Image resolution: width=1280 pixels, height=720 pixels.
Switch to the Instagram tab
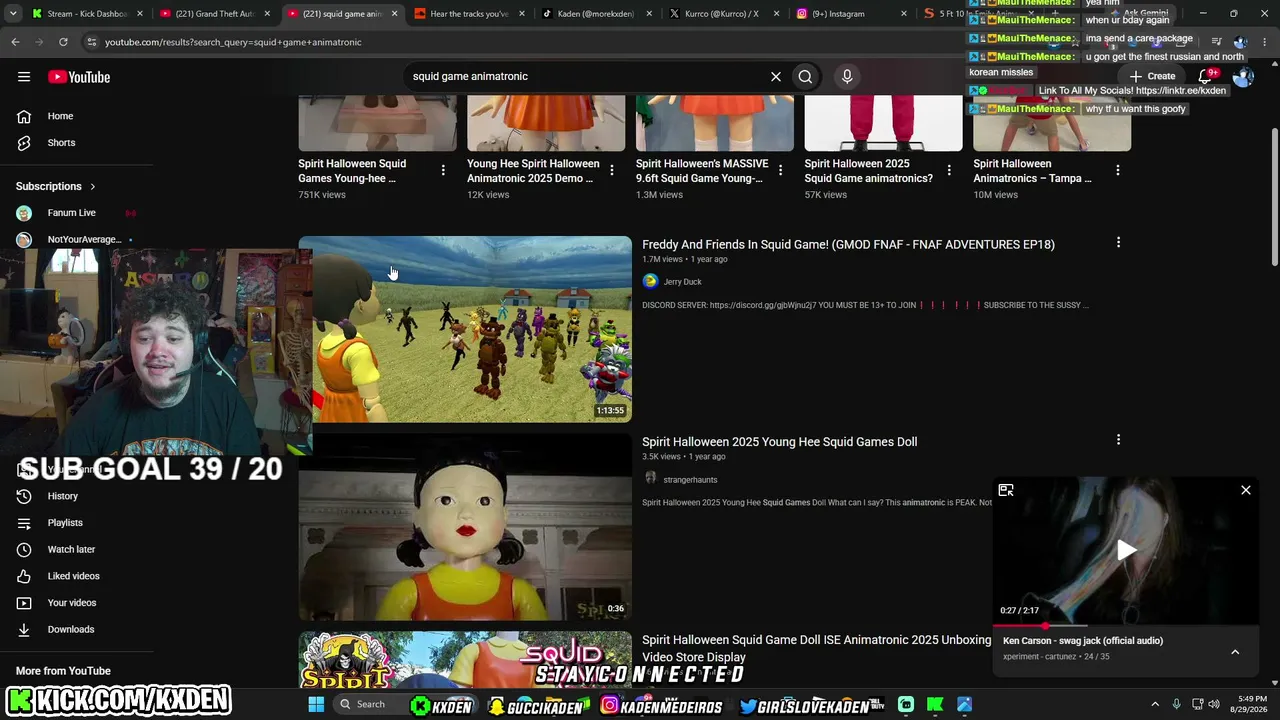[x=849, y=14]
